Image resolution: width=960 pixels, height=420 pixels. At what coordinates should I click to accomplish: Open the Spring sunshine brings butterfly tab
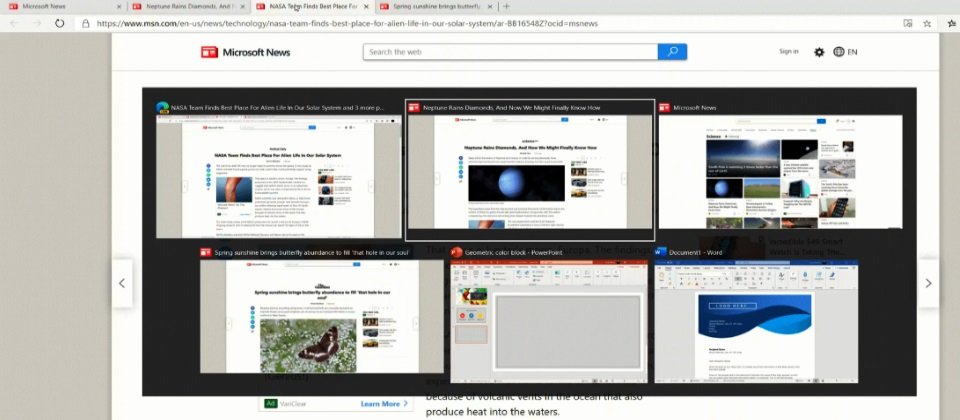pyautogui.click(x=437, y=6)
